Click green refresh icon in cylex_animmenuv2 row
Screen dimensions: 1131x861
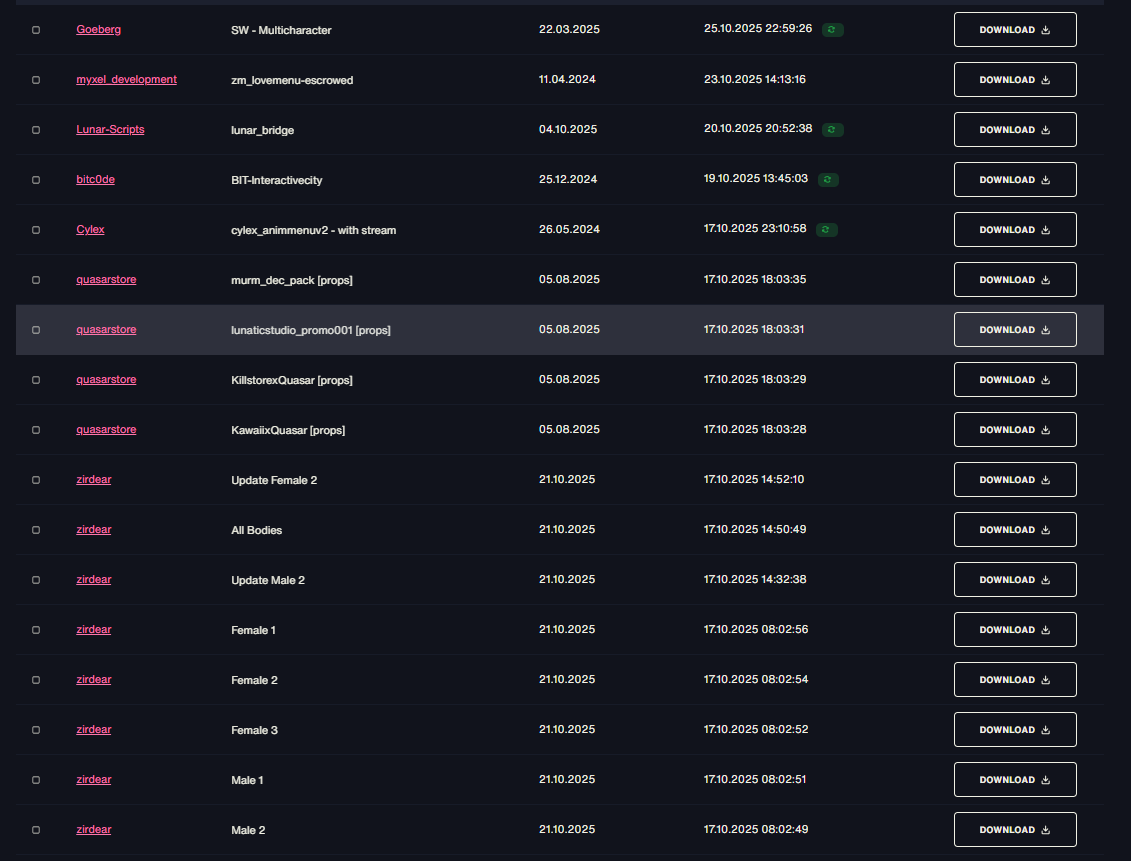click(827, 229)
